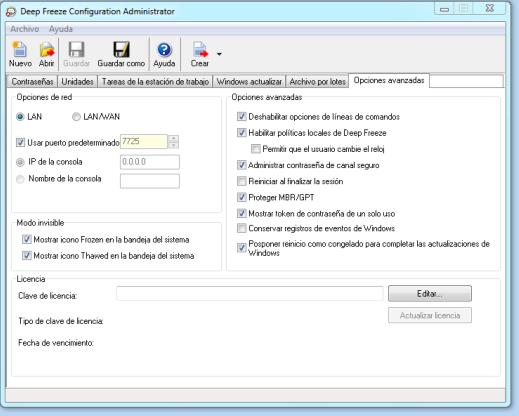Click the Fecha de vencimiento label
The width and height of the screenshot is (519, 416).
pos(56,343)
